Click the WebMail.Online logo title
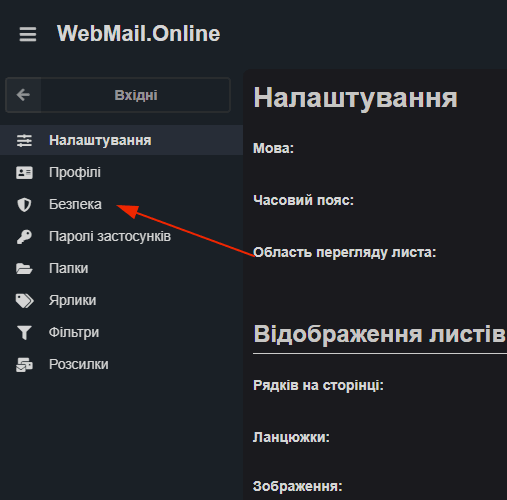 [x=138, y=34]
